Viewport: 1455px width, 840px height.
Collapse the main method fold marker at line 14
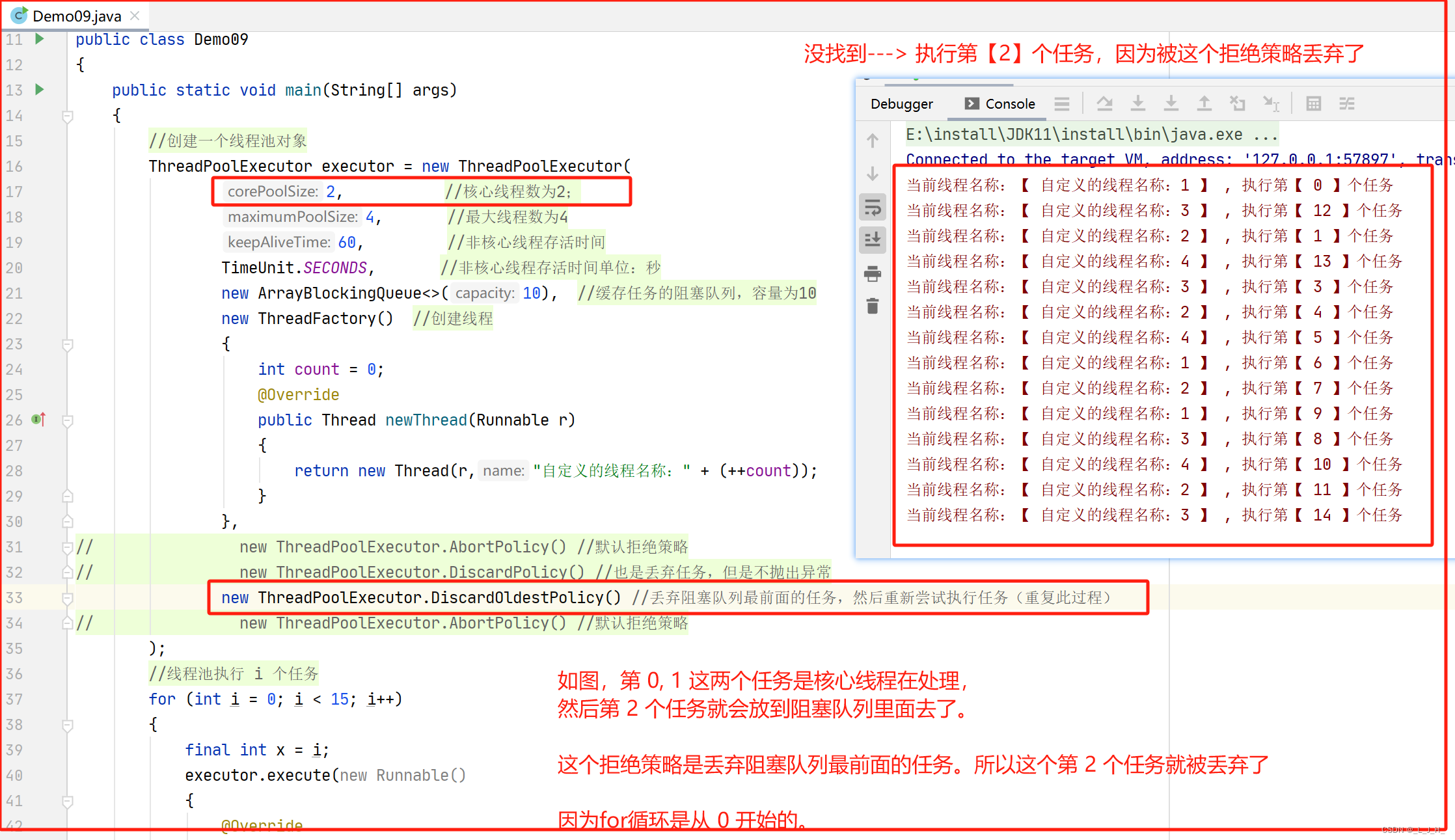point(67,116)
